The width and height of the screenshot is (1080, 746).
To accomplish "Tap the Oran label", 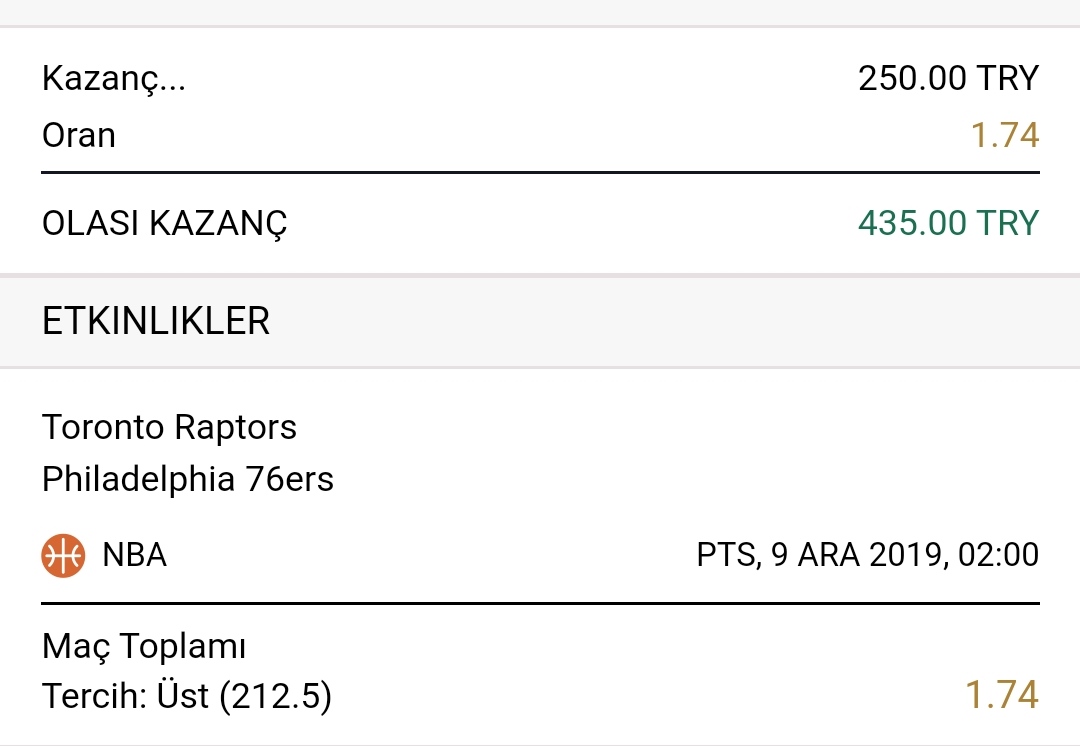I will (79, 135).
